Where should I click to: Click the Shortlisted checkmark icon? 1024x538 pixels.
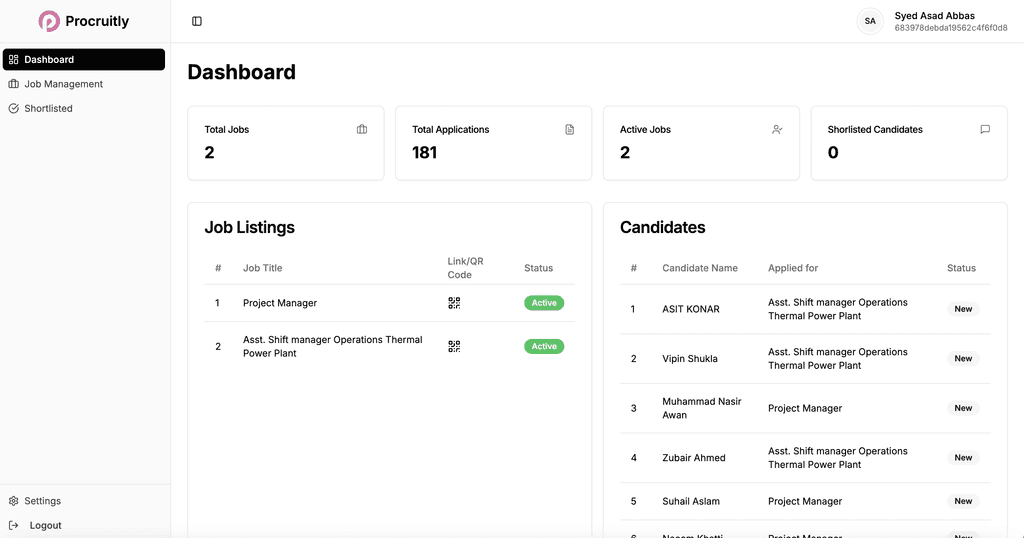click(14, 108)
